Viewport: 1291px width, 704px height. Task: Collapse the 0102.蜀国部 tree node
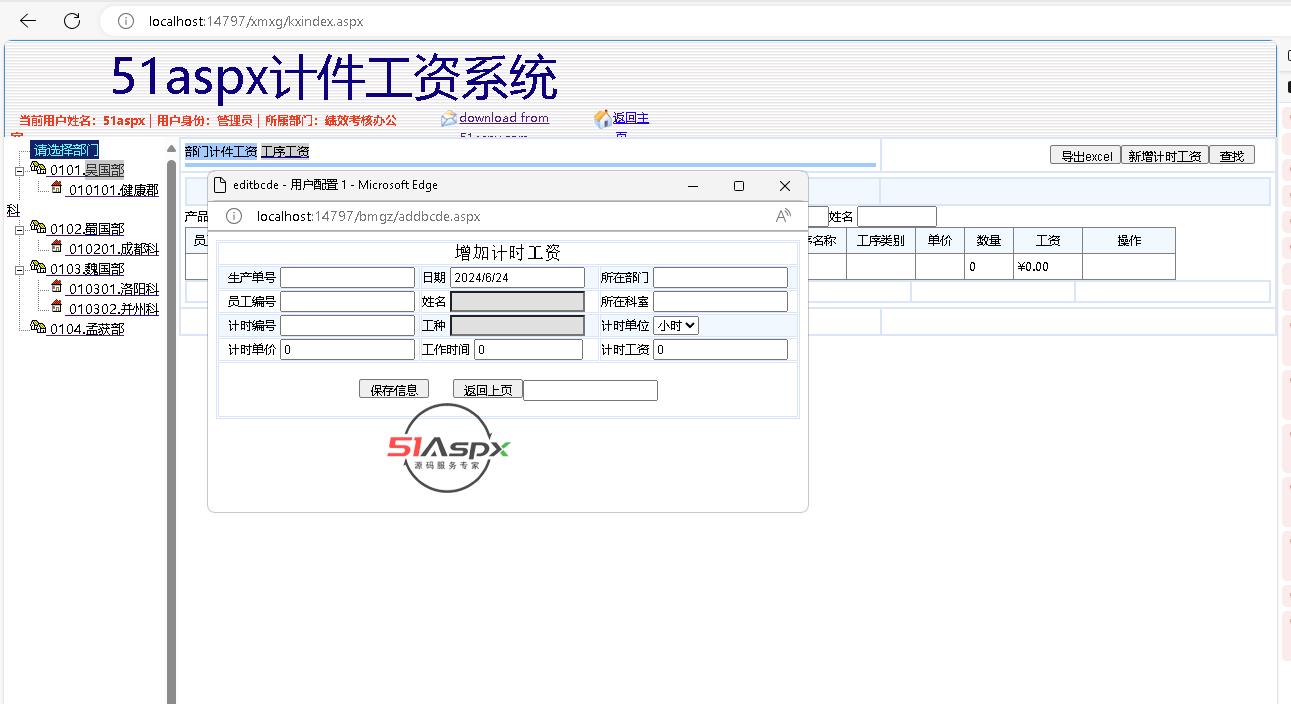(x=19, y=230)
